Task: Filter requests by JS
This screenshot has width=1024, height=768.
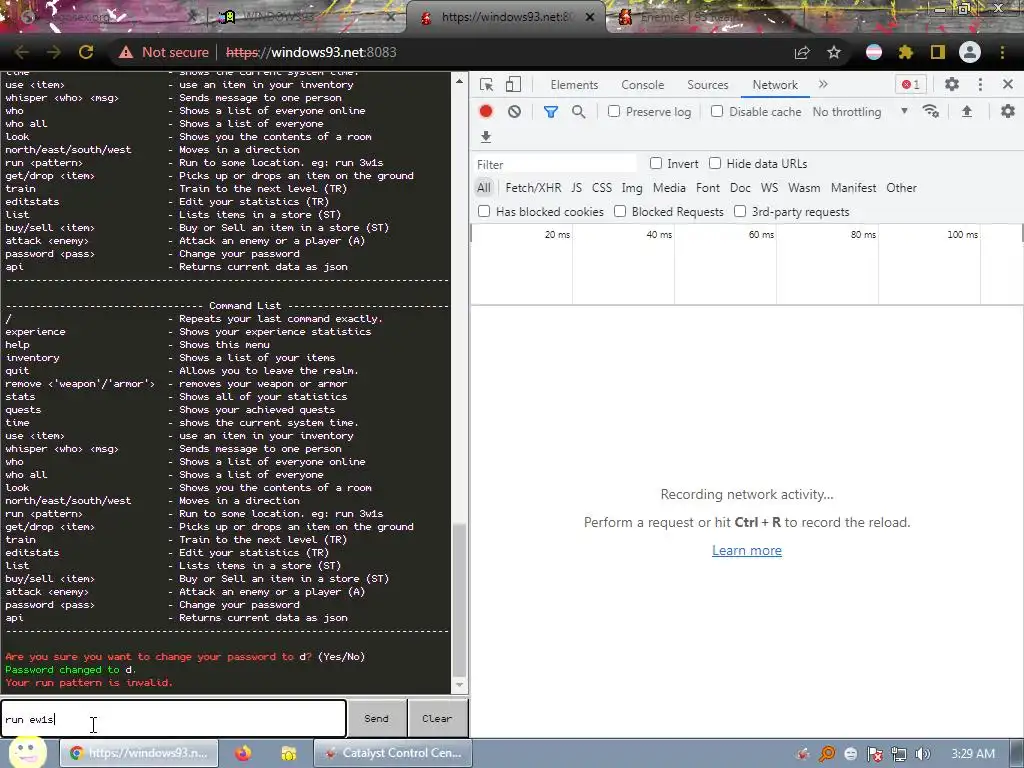Action: [x=576, y=188]
